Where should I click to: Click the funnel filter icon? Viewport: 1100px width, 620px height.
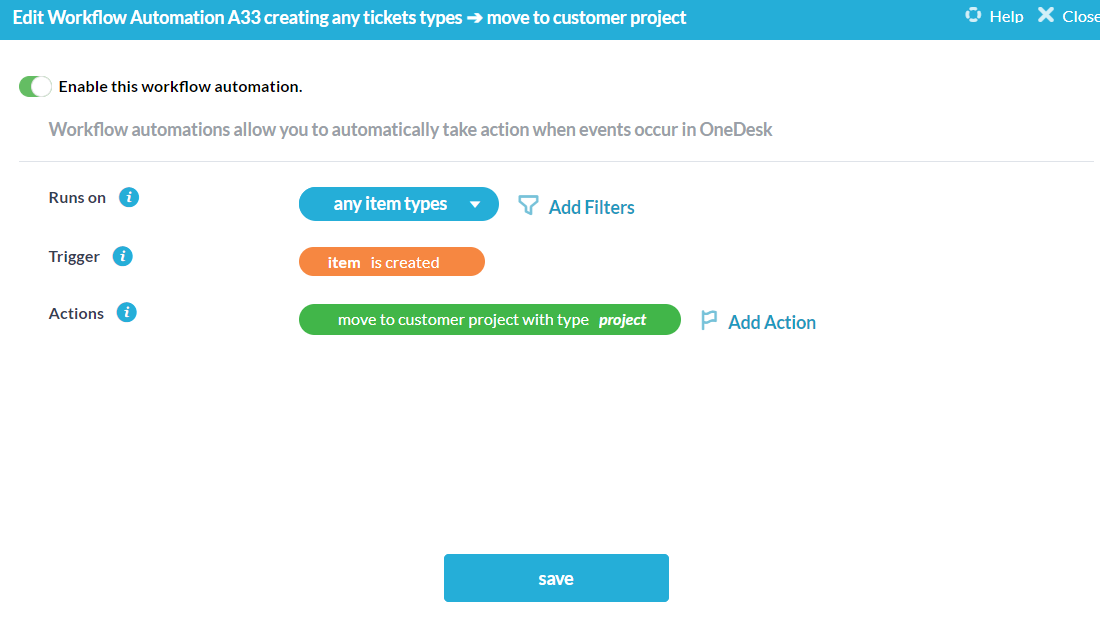click(x=528, y=206)
